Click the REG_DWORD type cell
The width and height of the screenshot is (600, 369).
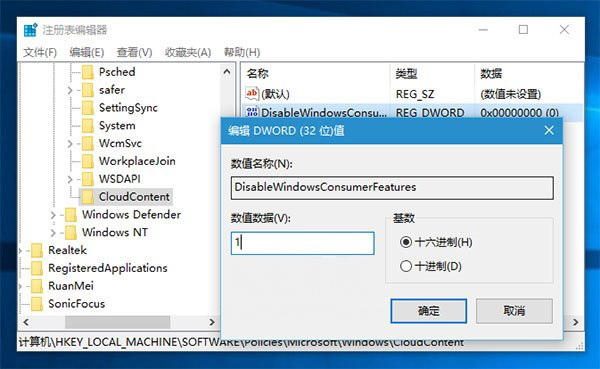(430, 113)
